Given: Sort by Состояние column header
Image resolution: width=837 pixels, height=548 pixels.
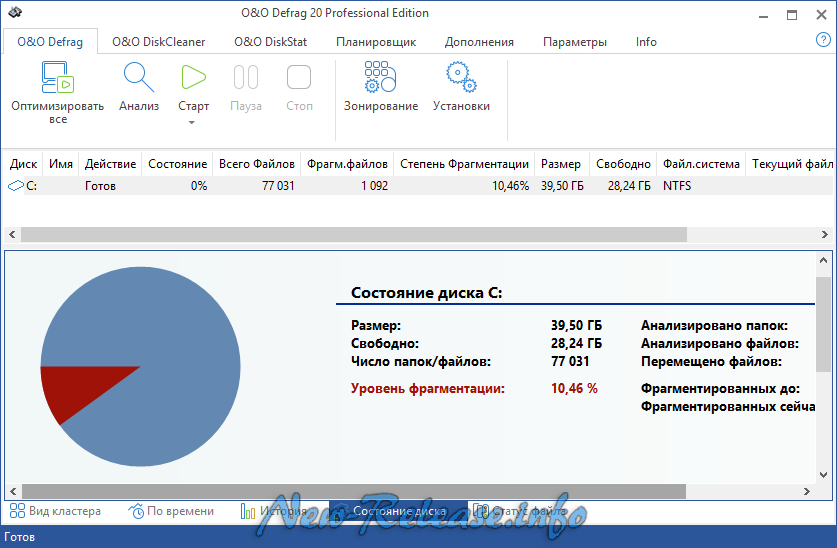Looking at the screenshot, I should click(x=177, y=164).
